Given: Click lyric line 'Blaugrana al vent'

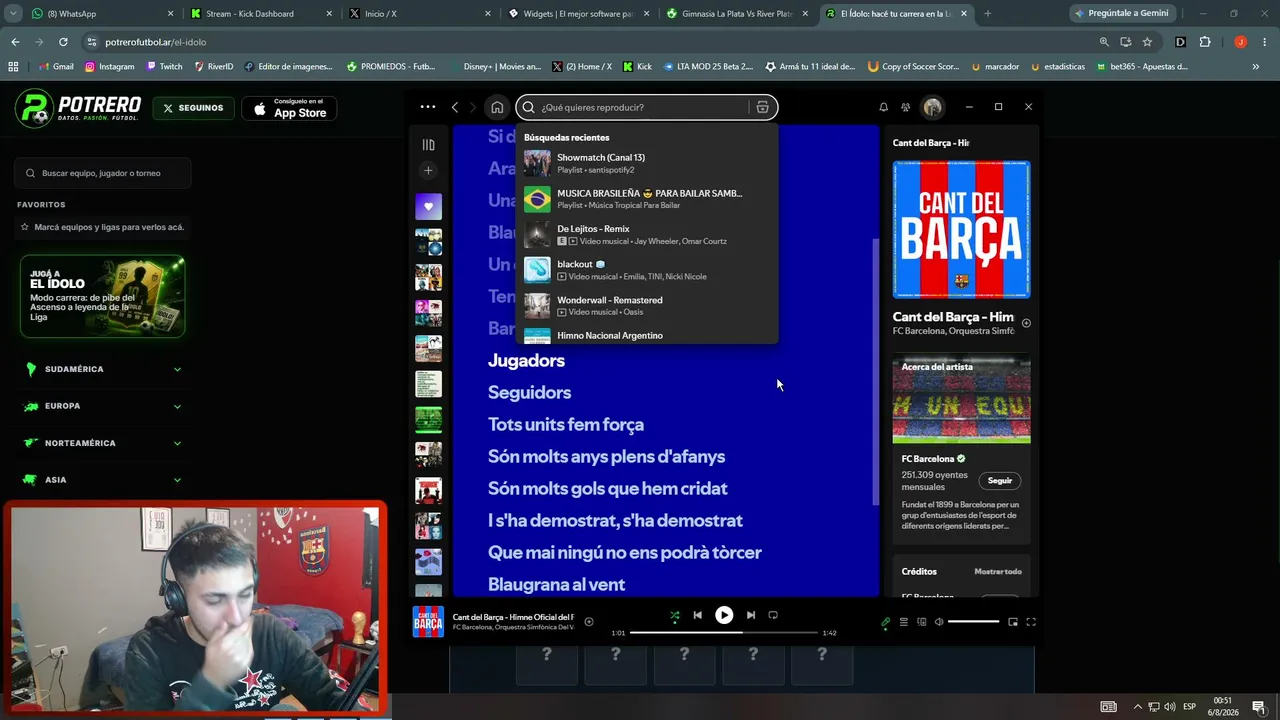Looking at the screenshot, I should point(556,585).
